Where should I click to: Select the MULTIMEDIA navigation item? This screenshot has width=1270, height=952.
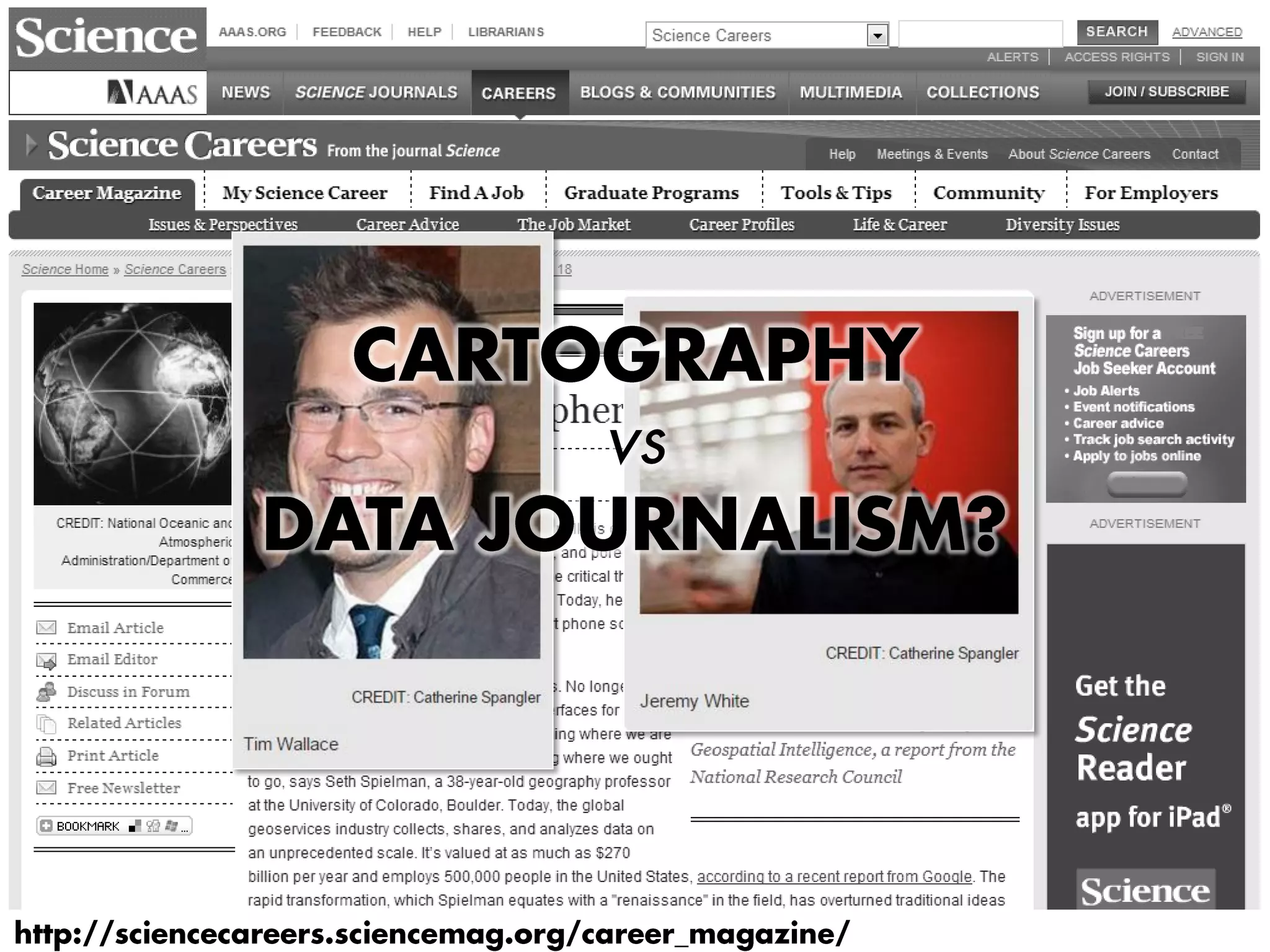tap(851, 92)
